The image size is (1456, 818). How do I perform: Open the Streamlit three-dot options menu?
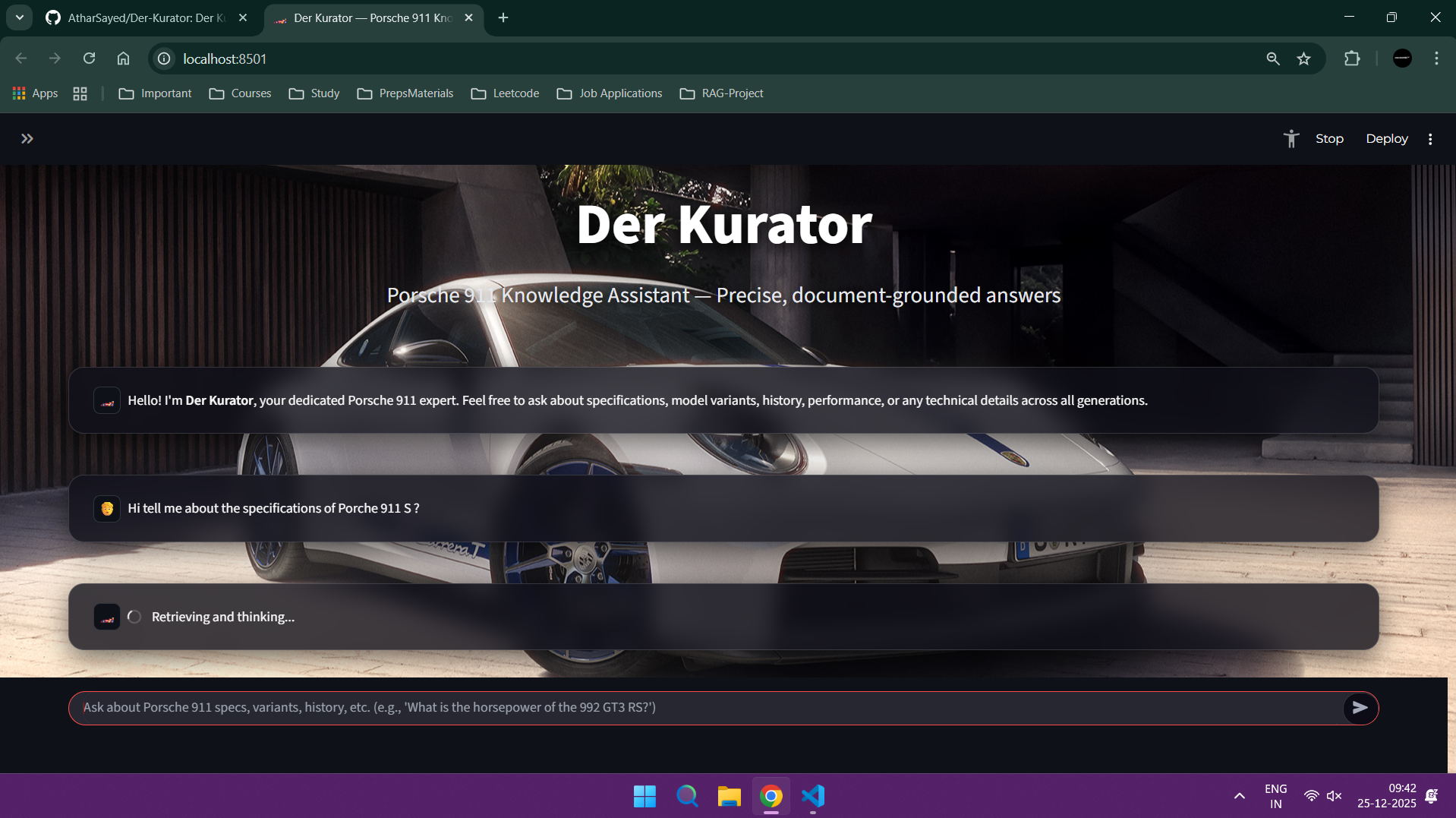click(x=1430, y=138)
